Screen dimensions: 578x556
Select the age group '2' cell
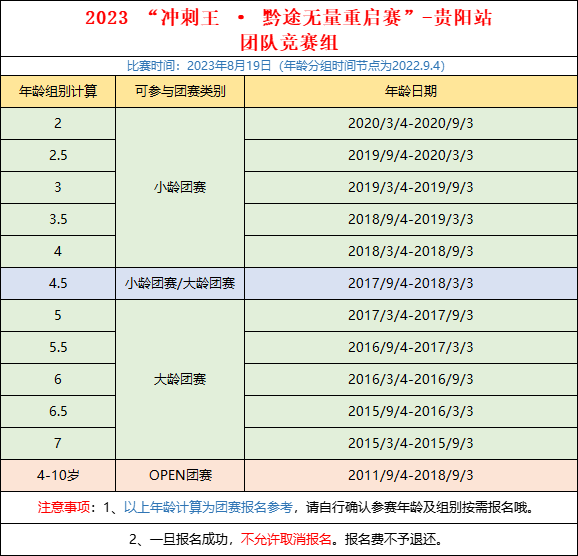58,123
